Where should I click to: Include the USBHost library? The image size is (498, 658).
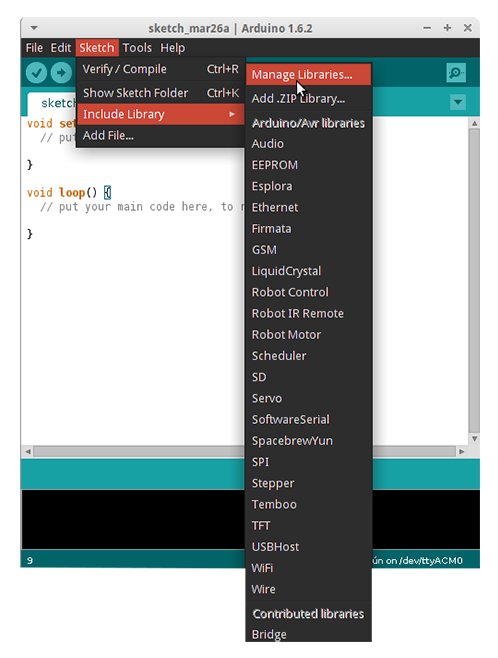tap(309, 546)
